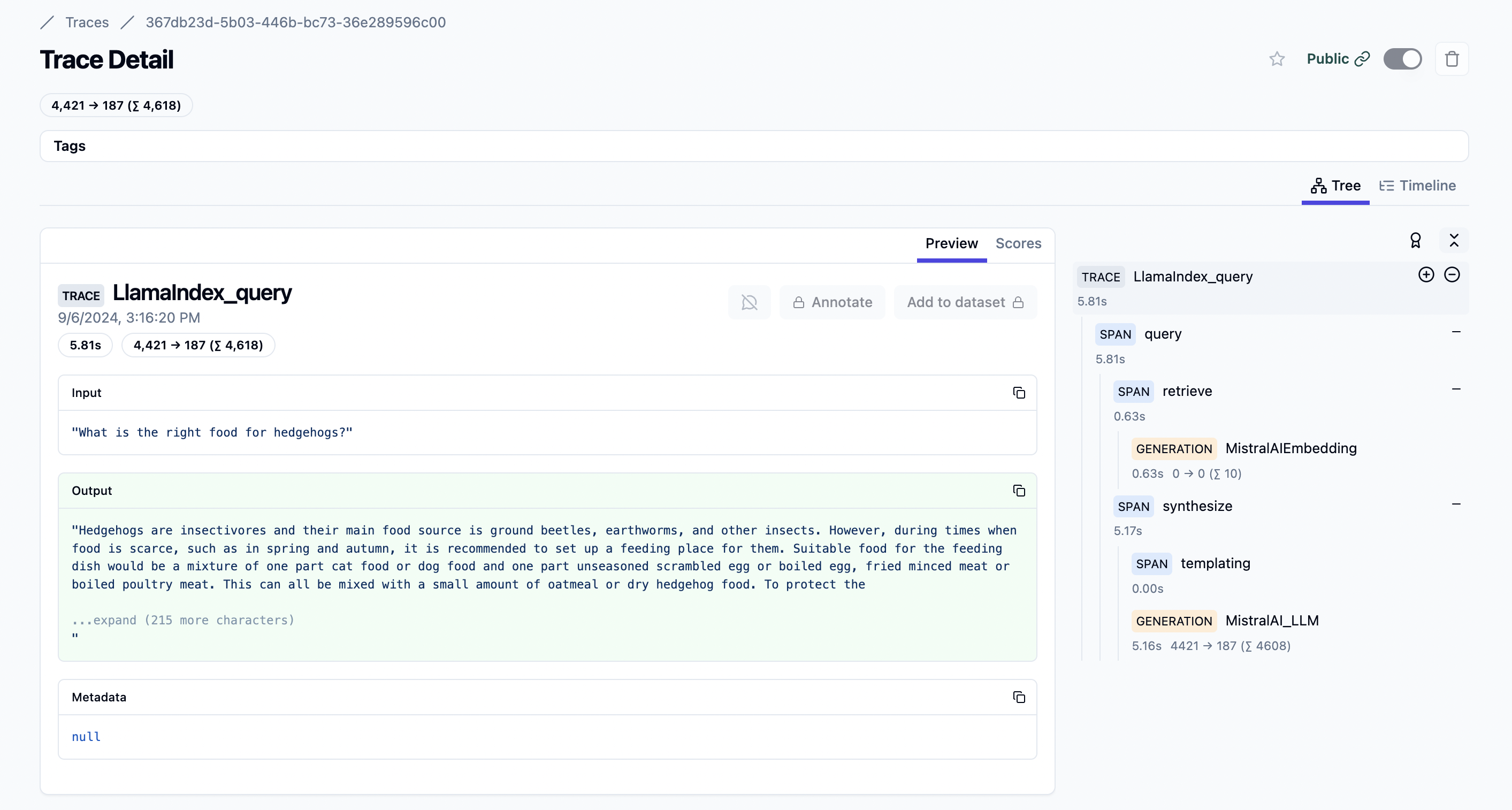Collapse the retrieve span
Screen dimensions: 1512x810
point(1456,389)
